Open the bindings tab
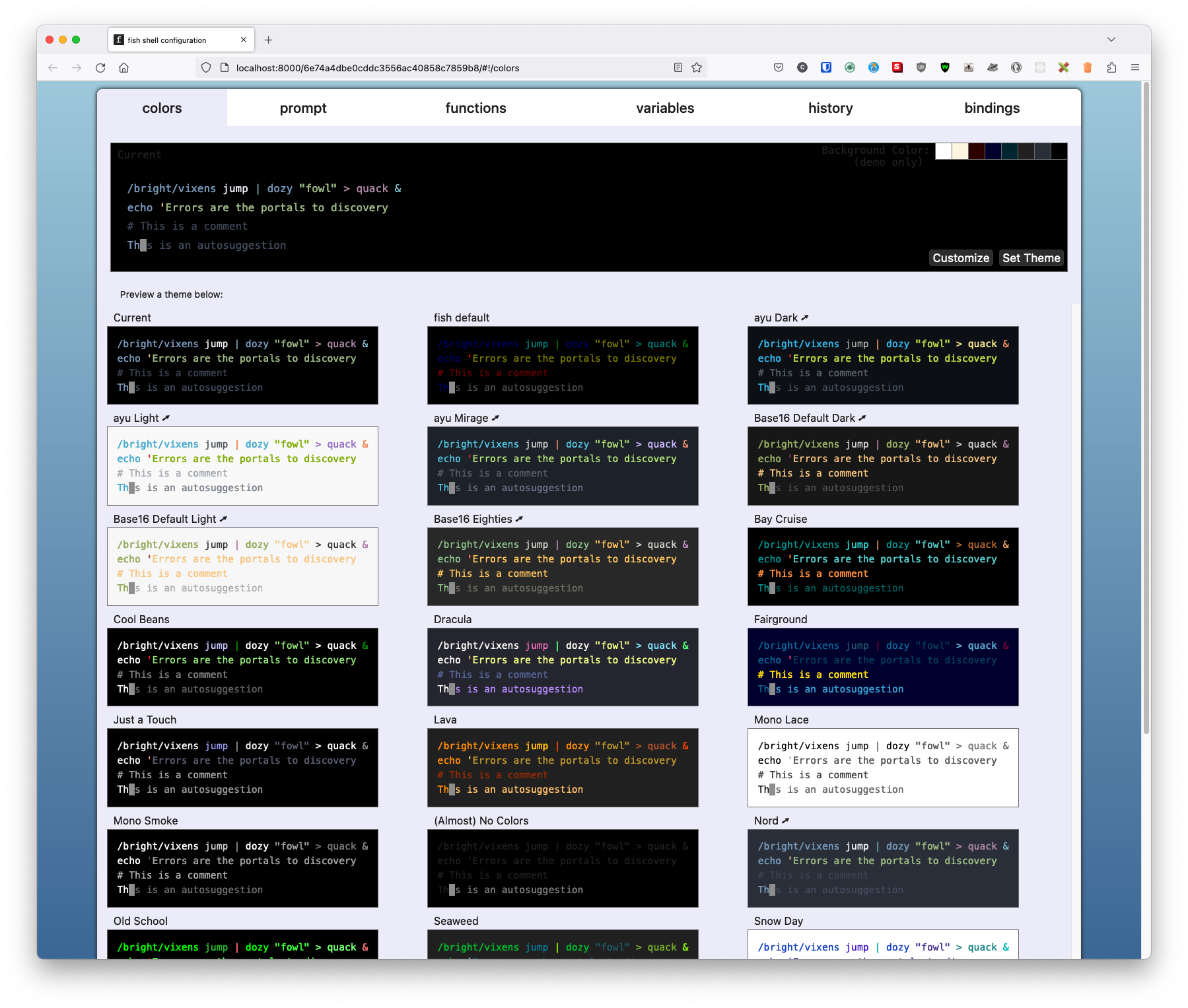The width and height of the screenshot is (1188, 1008). [x=992, y=108]
